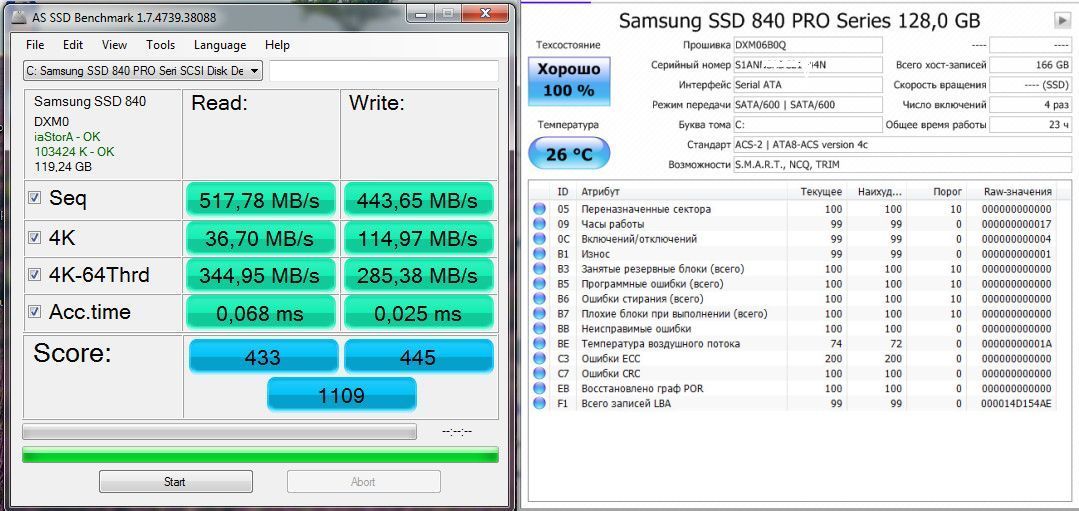Click 4K read result 36,70 MB/s
This screenshot has width=1079, height=511.
tap(259, 238)
